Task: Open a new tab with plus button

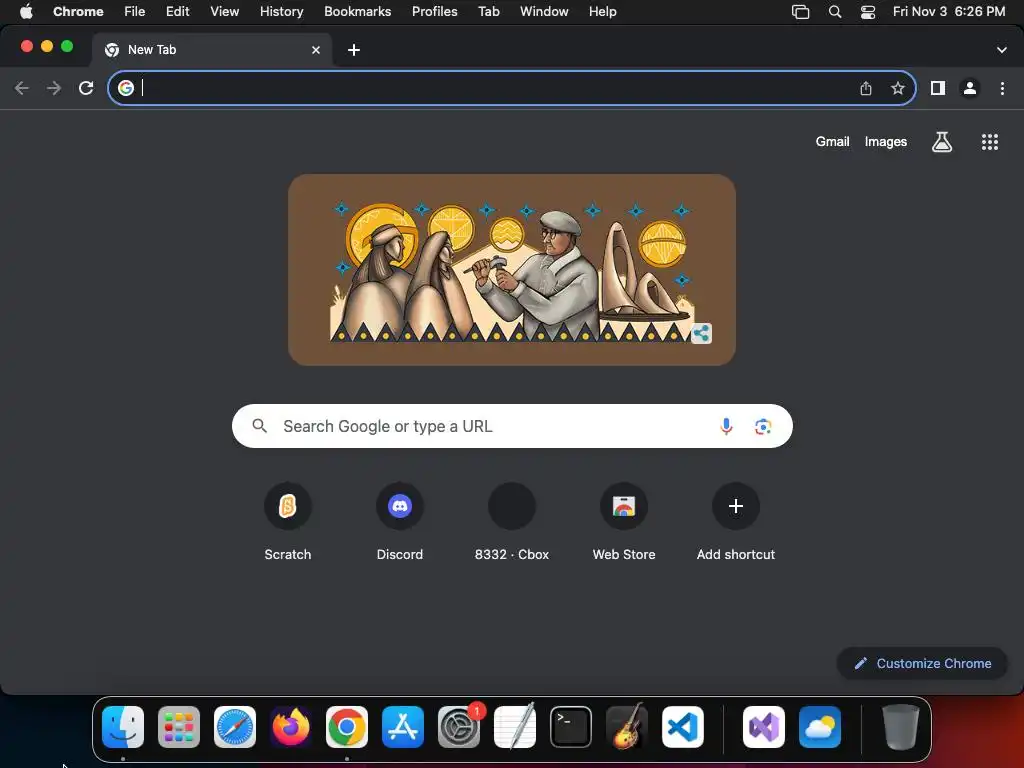Action: tap(354, 50)
